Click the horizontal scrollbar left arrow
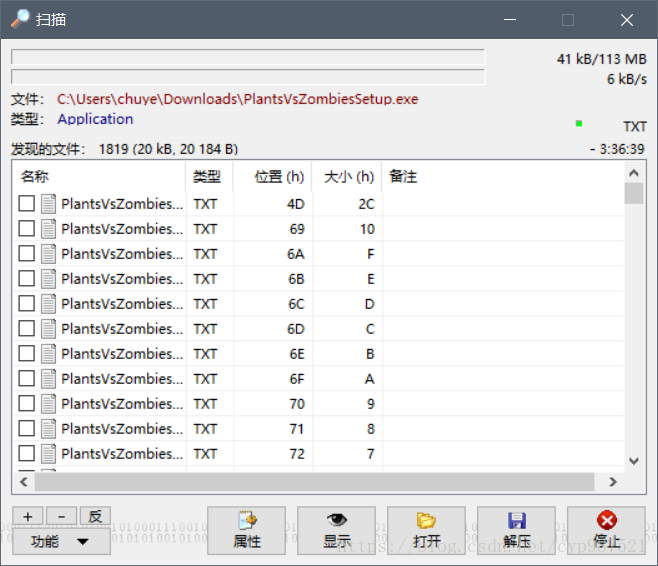Image resolution: width=658 pixels, height=566 pixels. click(24, 482)
